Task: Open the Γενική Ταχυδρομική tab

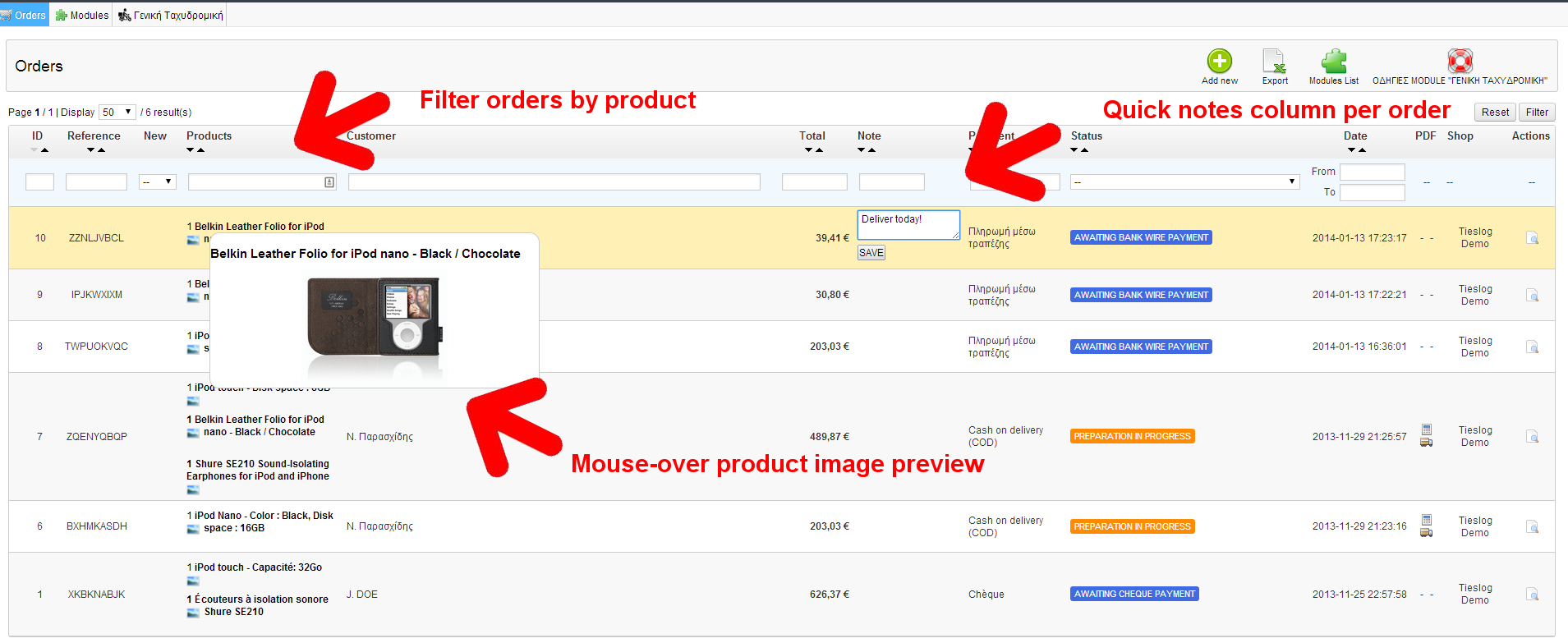Action: point(170,15)
